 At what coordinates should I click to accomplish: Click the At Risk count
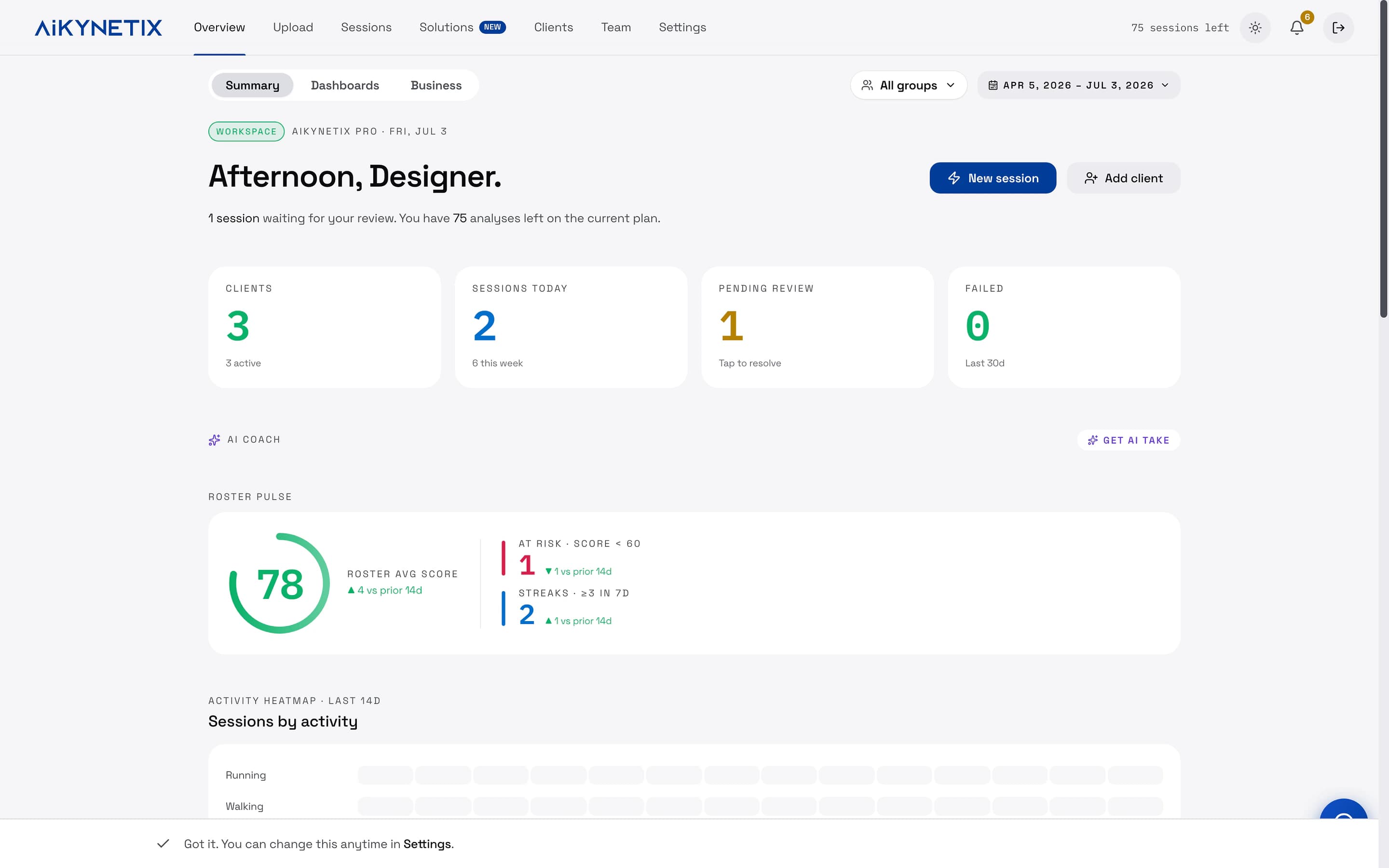[x=527, y=566]
